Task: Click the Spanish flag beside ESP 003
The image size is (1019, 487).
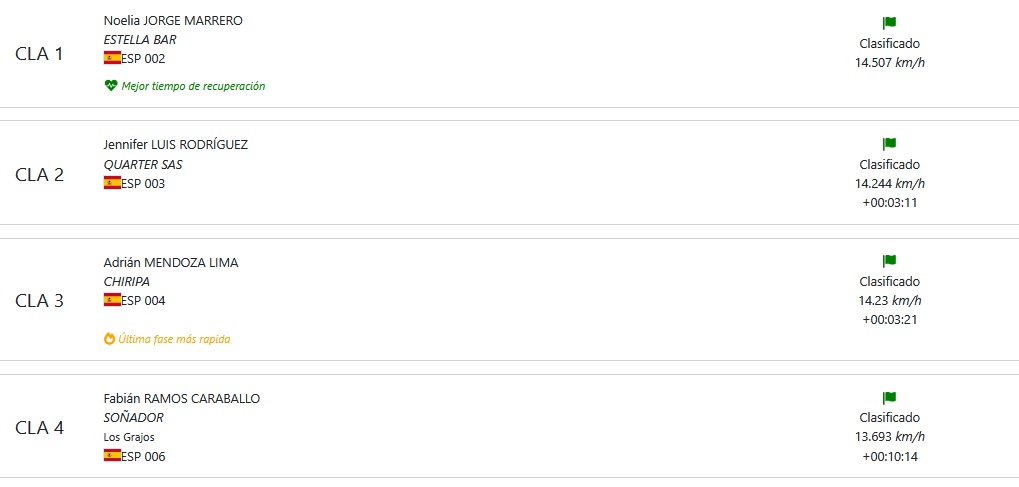Action: pos(112,183)
